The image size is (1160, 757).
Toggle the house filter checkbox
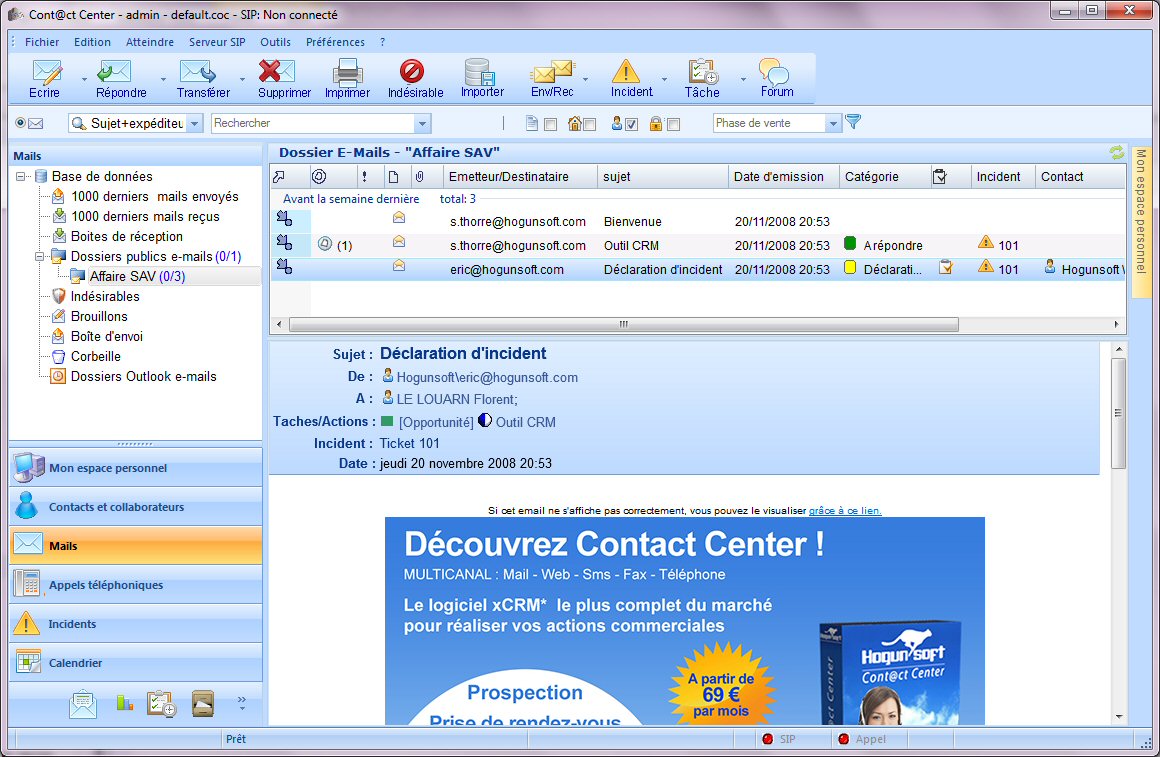click(590, 124)
